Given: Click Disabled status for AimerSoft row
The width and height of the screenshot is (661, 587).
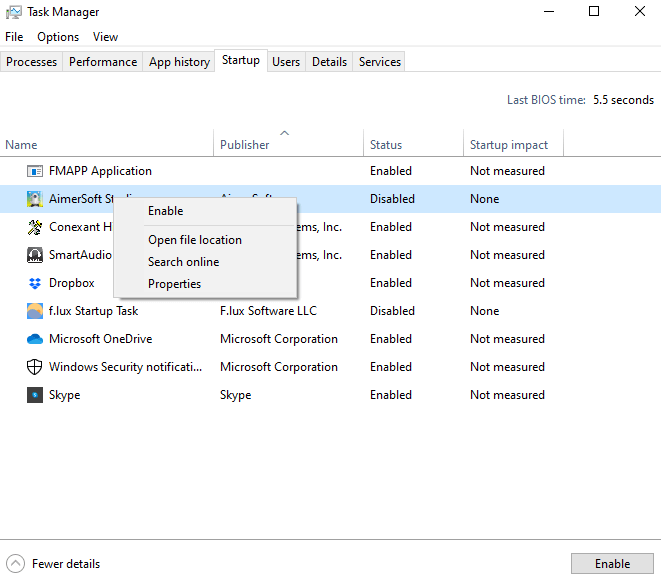Looking at the screenshot, I should (x=392, y=199).
